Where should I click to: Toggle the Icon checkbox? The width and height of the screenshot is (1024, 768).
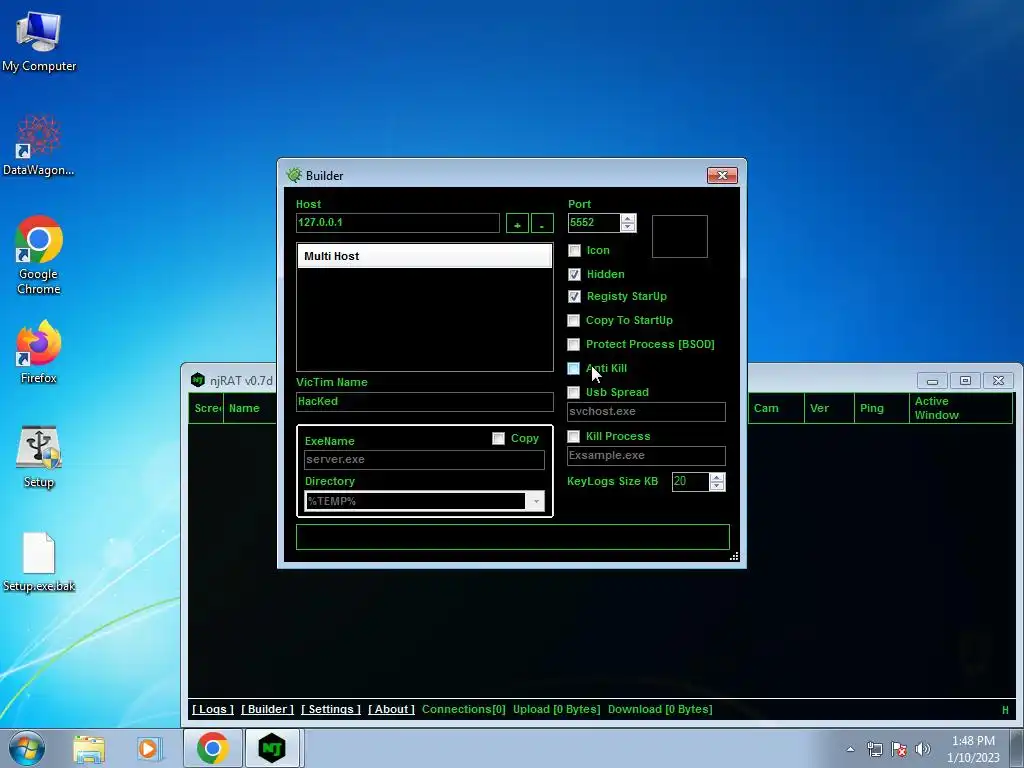tap(575, 250)
